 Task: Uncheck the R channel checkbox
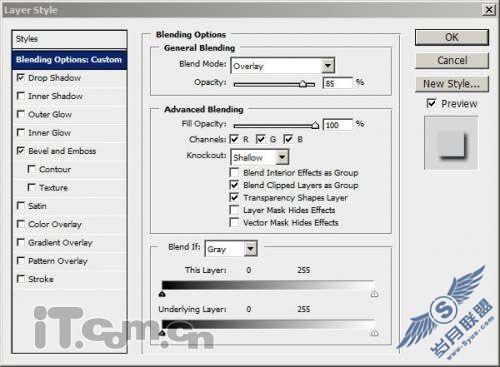coord(235,139)
